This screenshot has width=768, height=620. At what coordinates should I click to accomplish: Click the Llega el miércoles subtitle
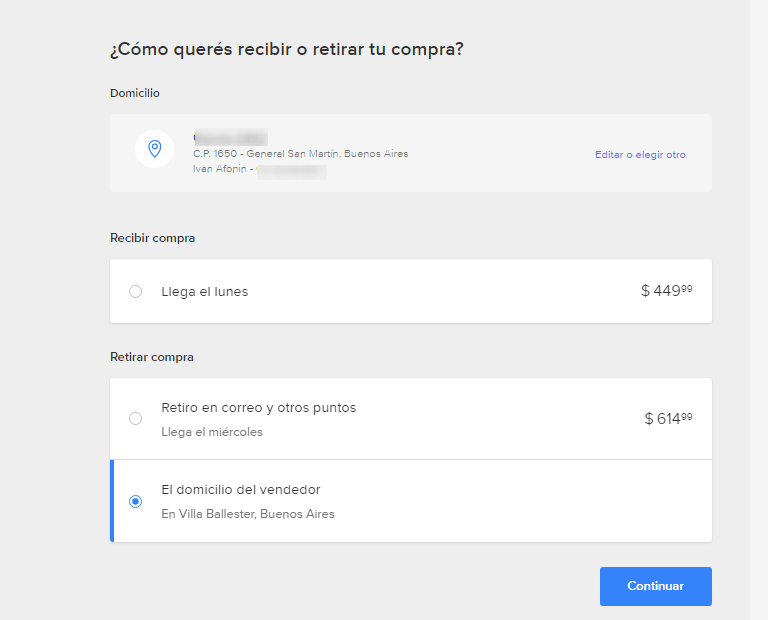212,432
